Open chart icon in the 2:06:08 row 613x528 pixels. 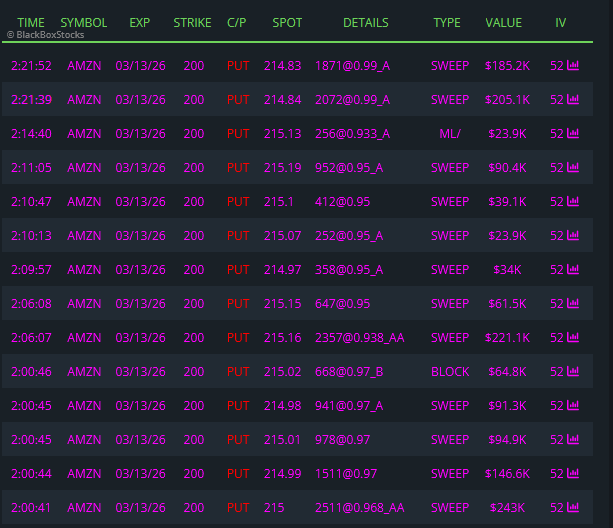[573, 303]
